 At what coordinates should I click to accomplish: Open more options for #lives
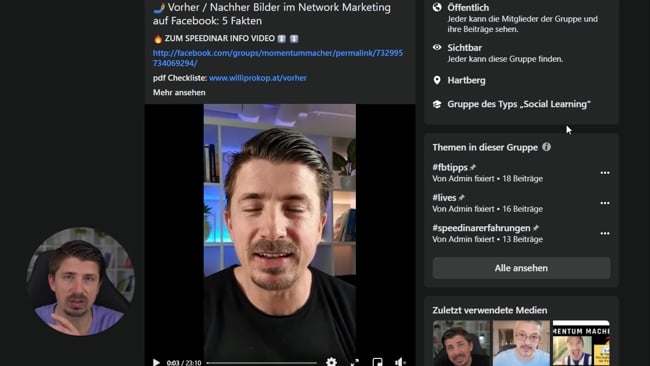coord(605,203)
